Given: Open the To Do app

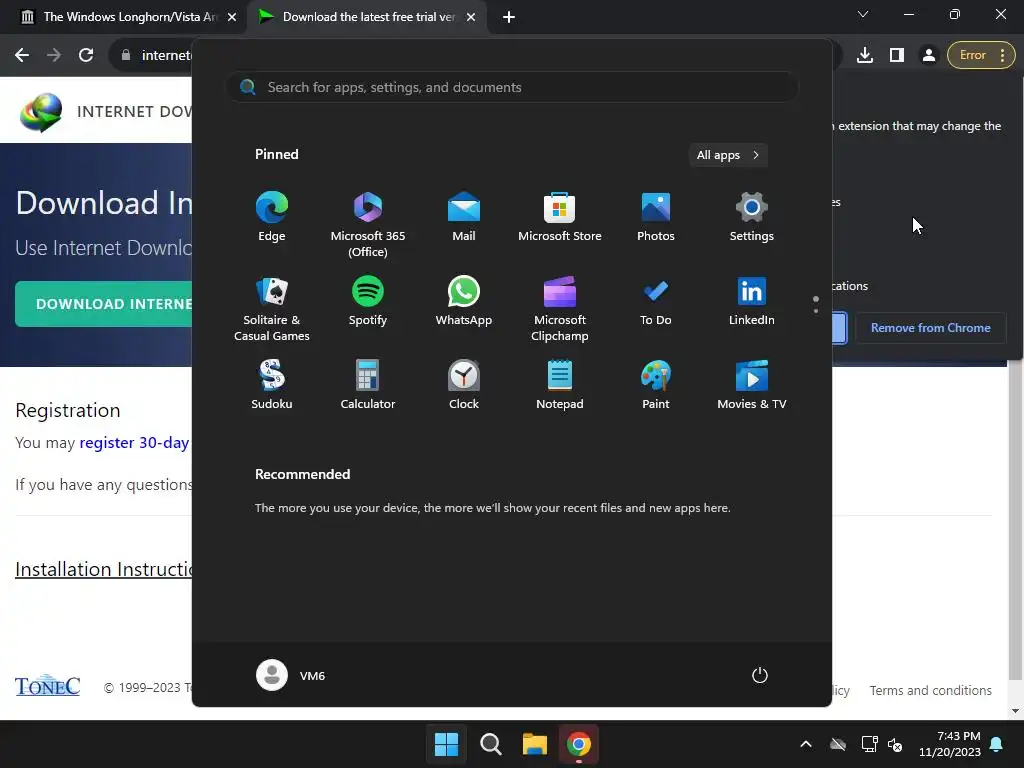Looking at the screenshot, I should (x=656, y=301).
